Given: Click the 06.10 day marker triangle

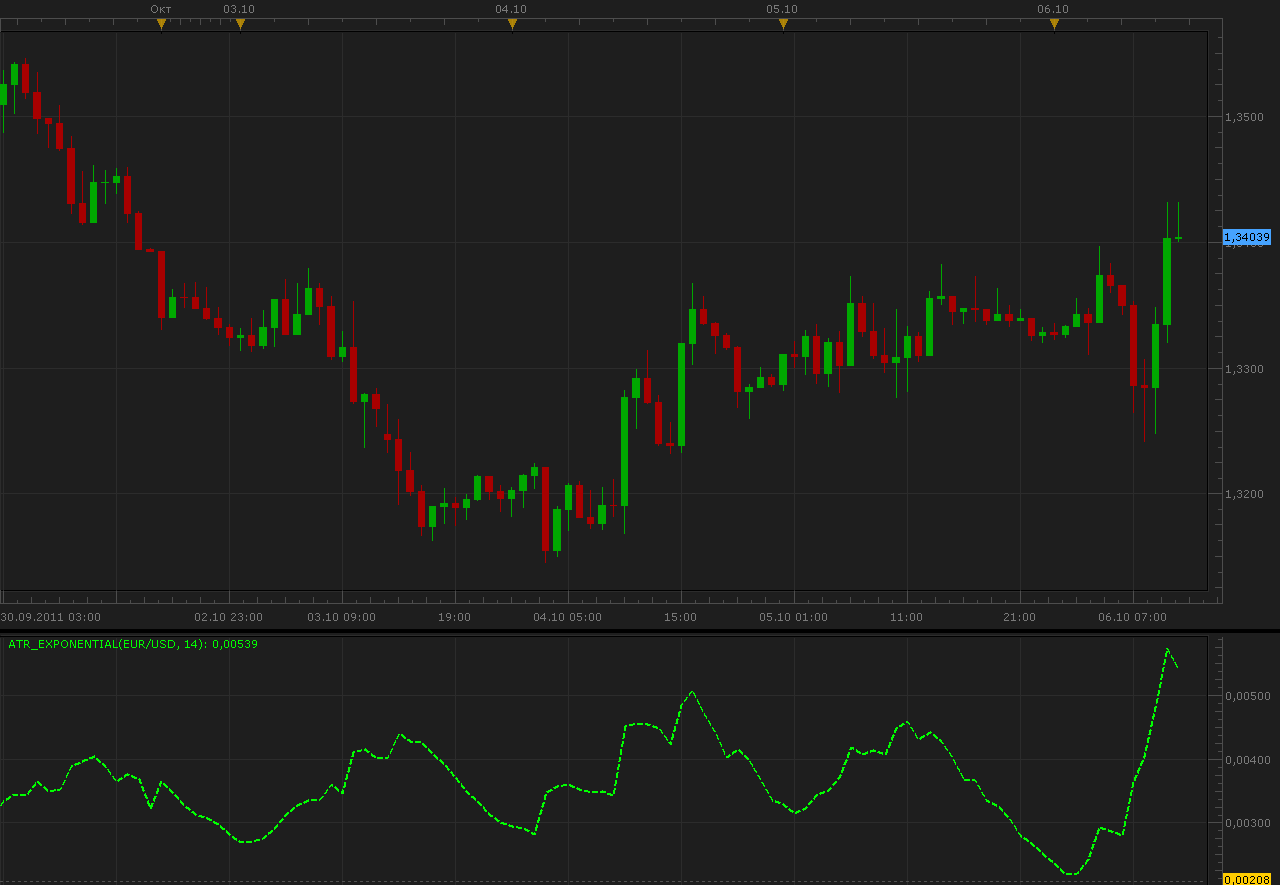Looking at the screenshot, I should pyautogui.click(x=1054, y=24).
